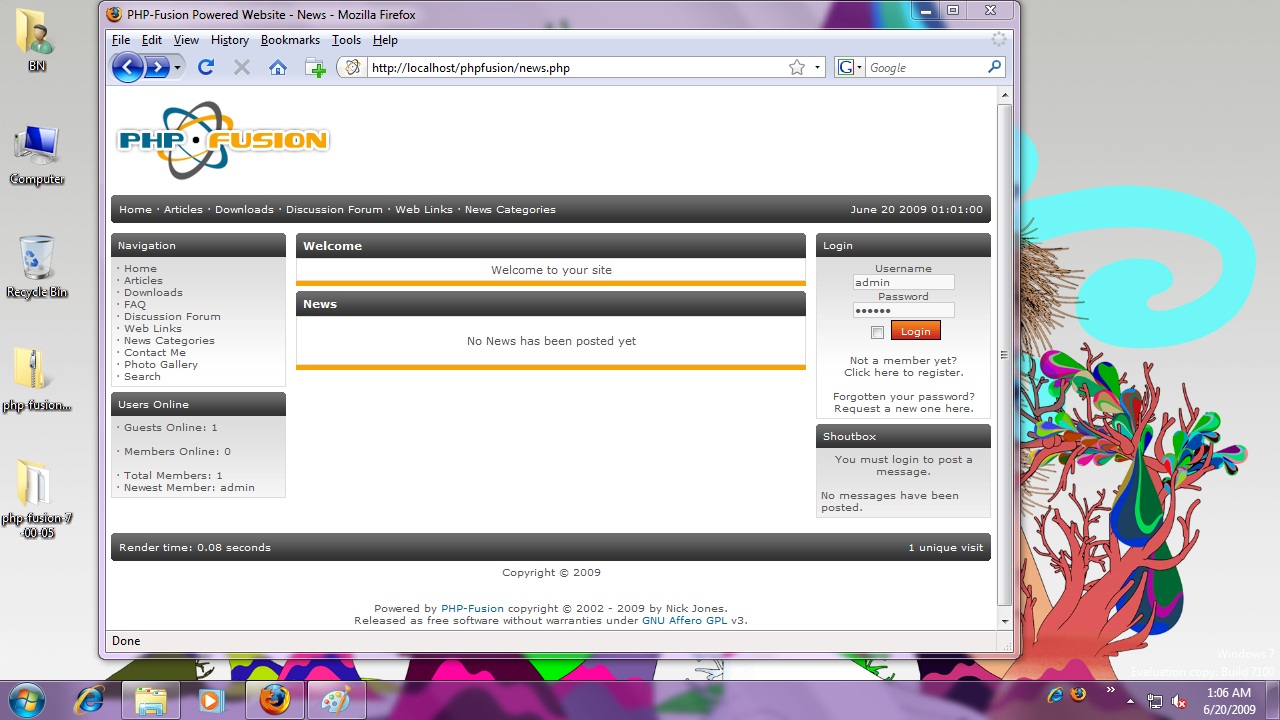This screenshot has width=1280, height=720.
Task: Open the Windows Start menu orb
Action: (x=27, y=700)
